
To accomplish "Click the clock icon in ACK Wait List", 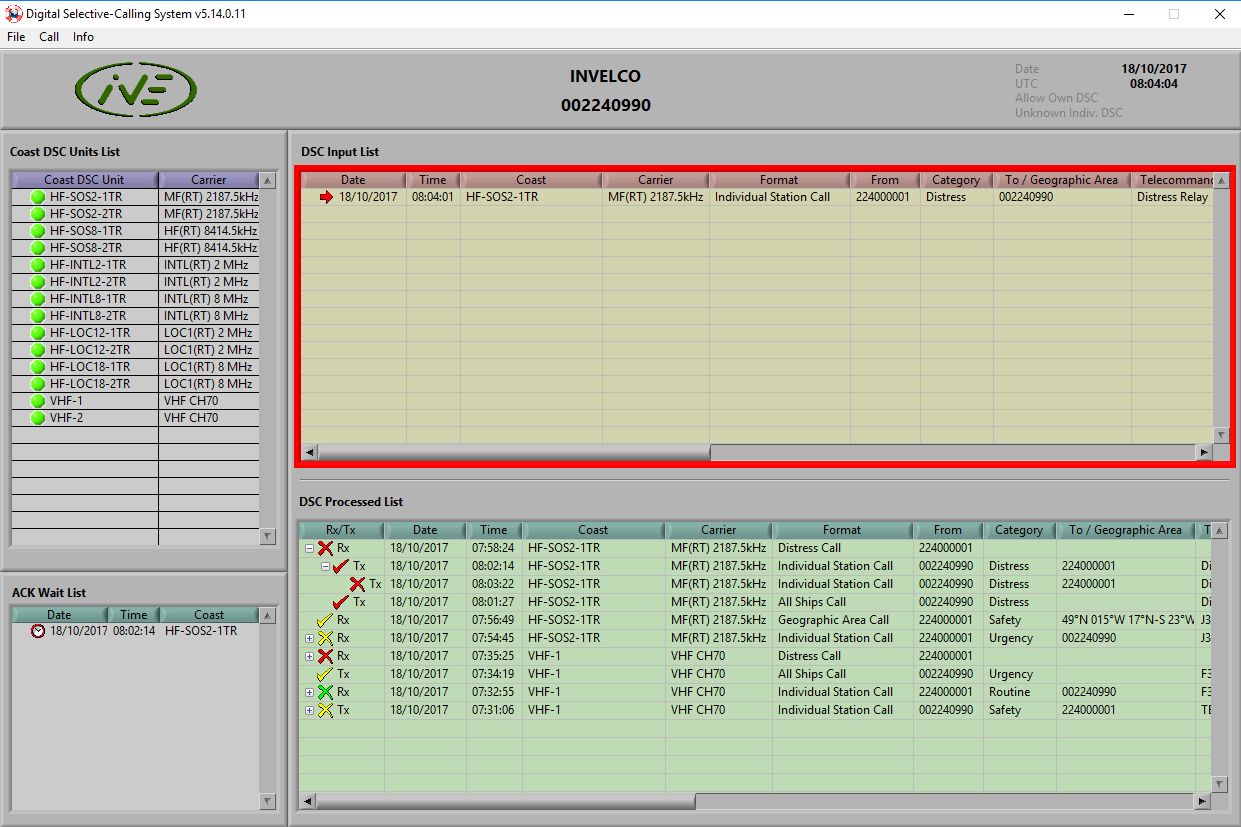I will pos(38,632).
